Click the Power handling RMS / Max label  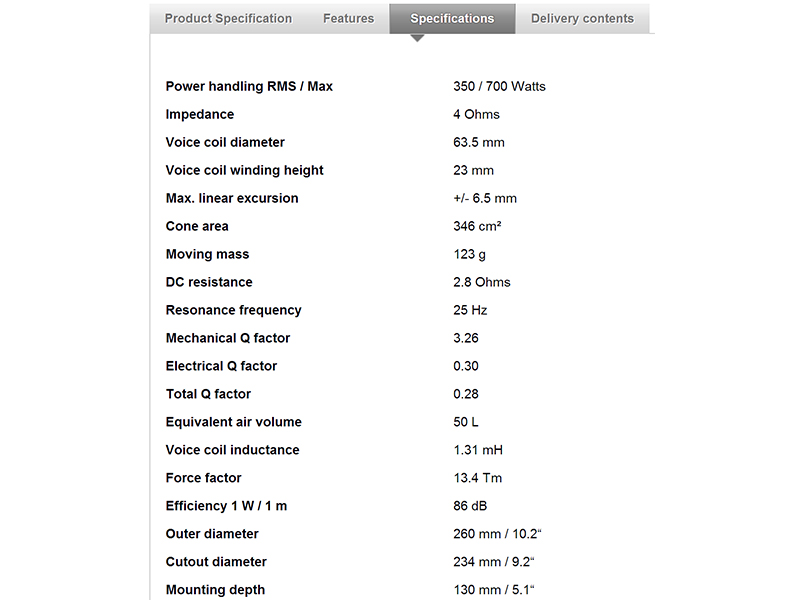coord(249,86)
